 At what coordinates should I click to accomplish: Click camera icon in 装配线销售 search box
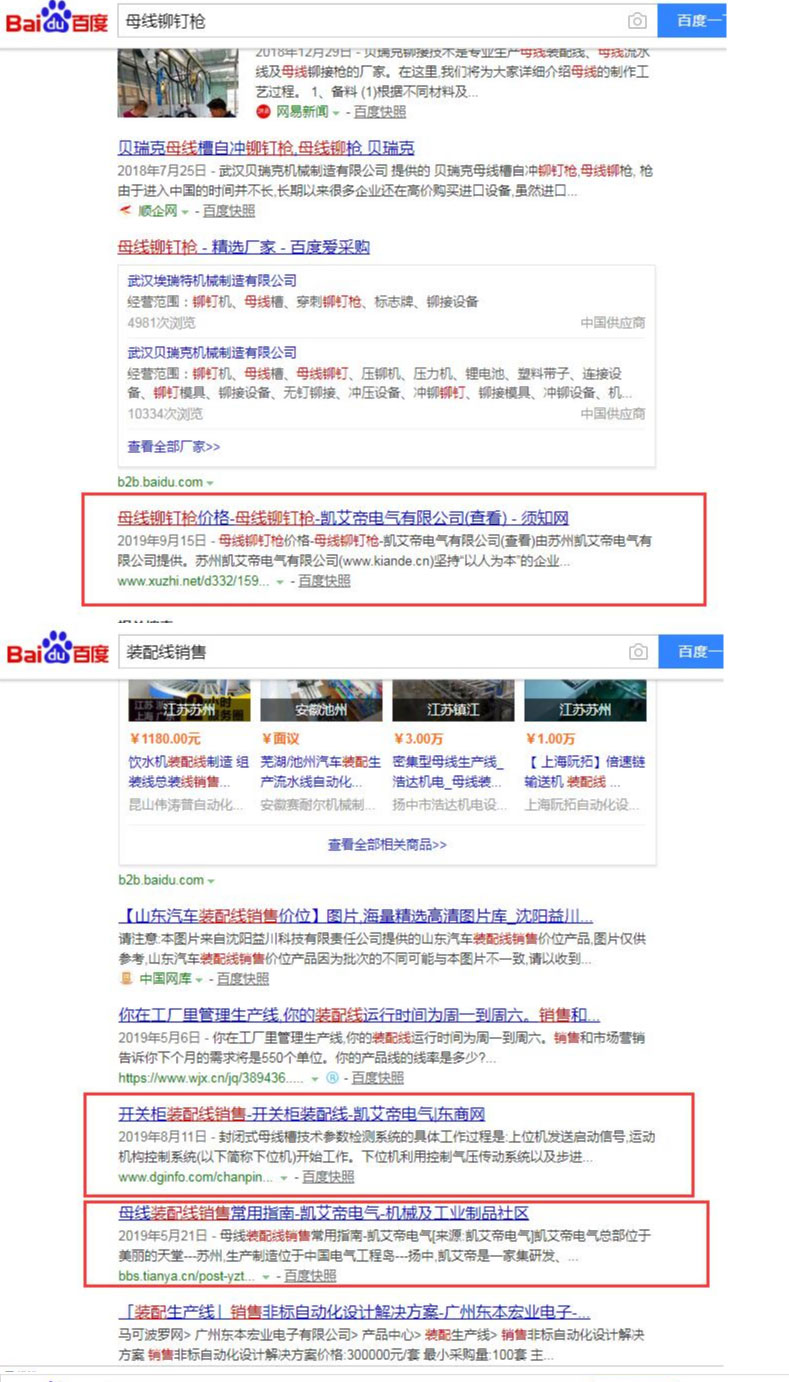(x=638, y=652)
